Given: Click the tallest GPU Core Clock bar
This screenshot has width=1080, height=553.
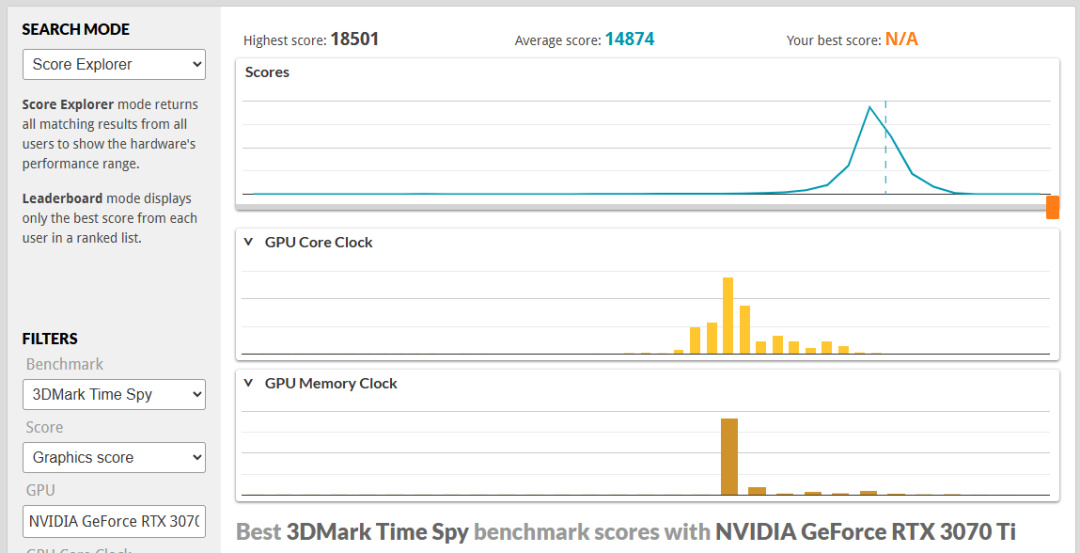Looking at the screenshot, I should click(728, 315).
